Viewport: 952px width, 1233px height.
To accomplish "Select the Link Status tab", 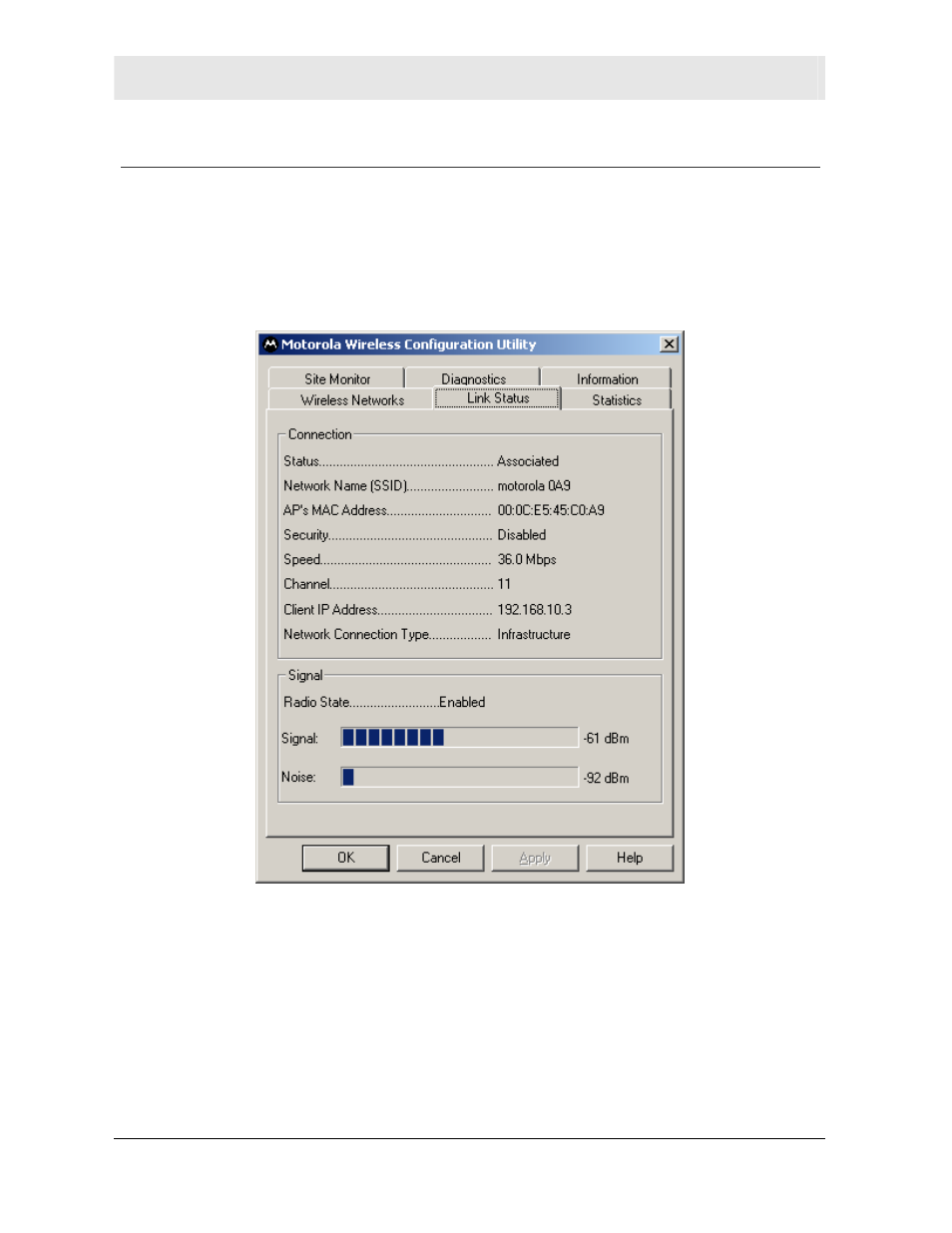I will point(498,398).
